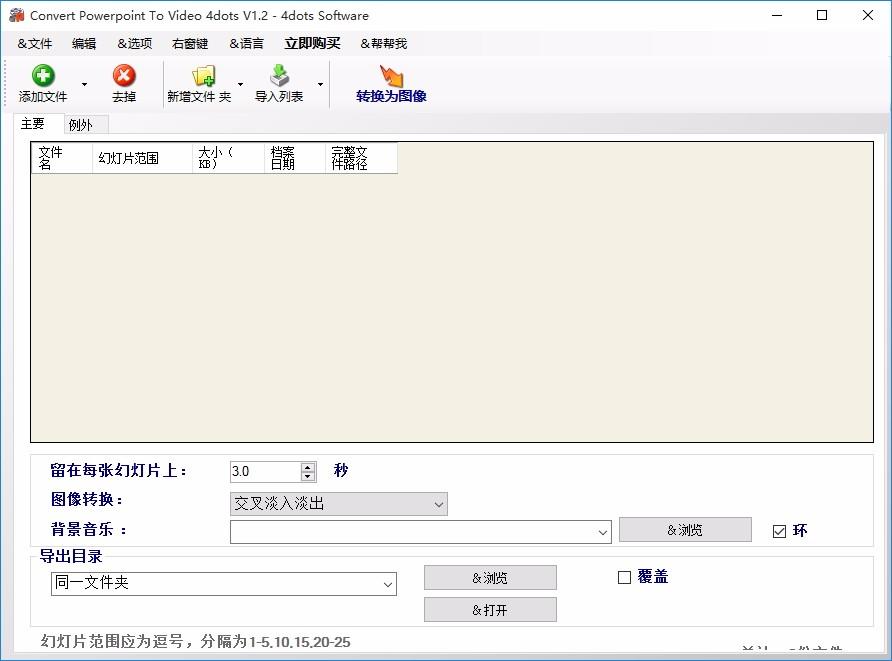Enable the 覆盖 overwrite checkbox
This screenshot has height=661, width=892.
point(624,577)
